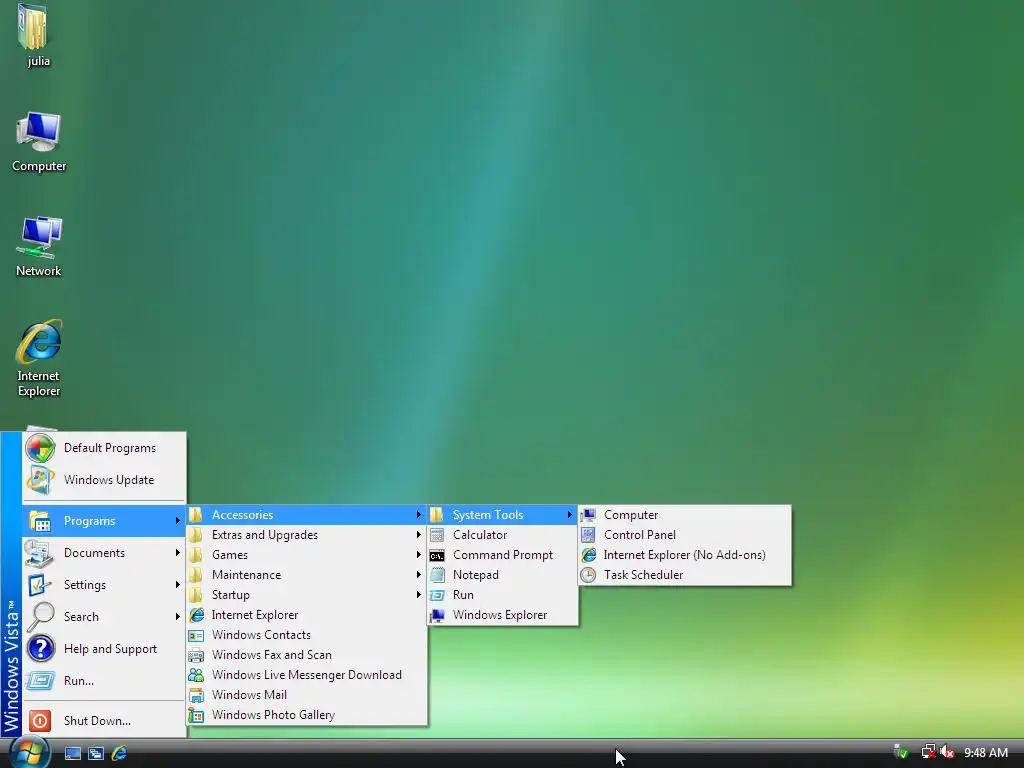The image size is (1024, 768).
Task: Select the Internet Explorer desktop icon
Action: (39, 358)
